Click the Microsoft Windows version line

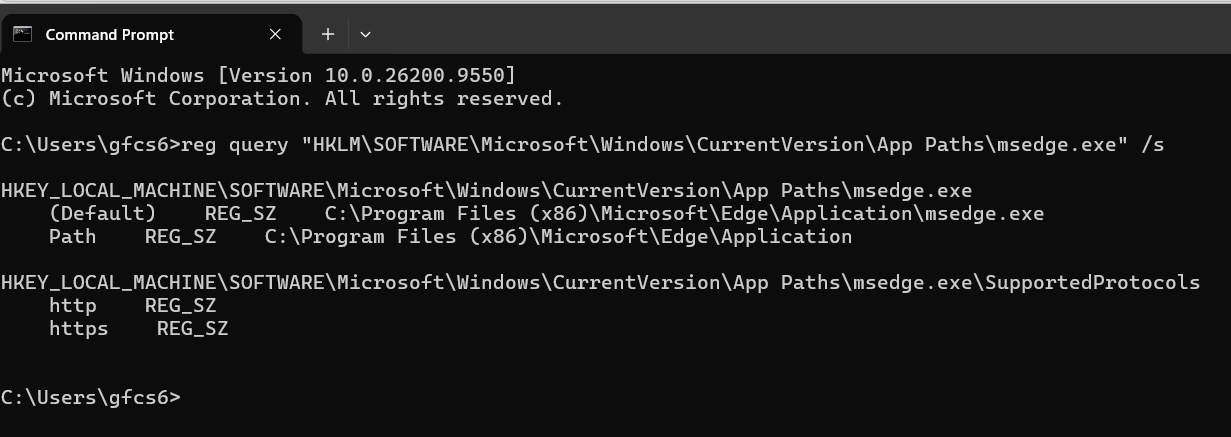[259, 75]
